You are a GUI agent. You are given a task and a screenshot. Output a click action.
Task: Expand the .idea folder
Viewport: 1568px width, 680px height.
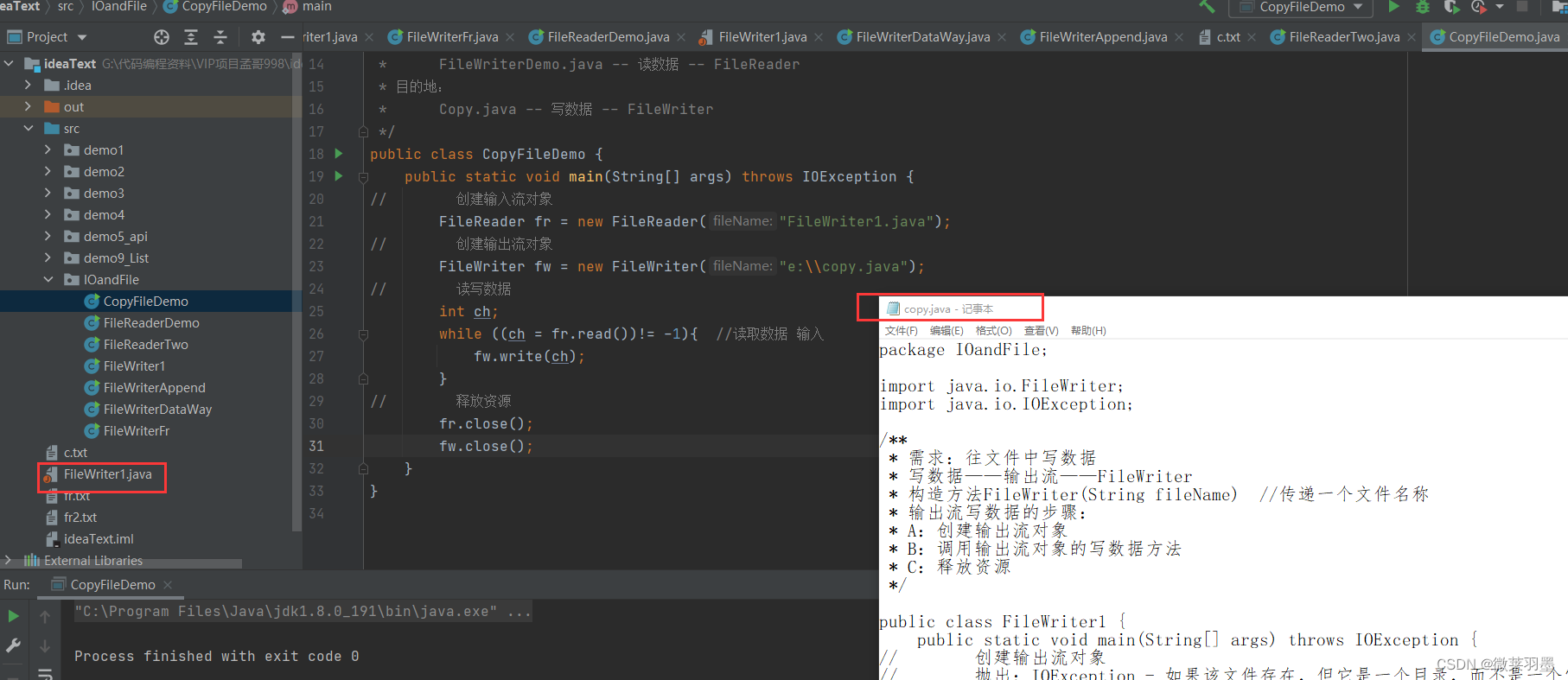28,85
